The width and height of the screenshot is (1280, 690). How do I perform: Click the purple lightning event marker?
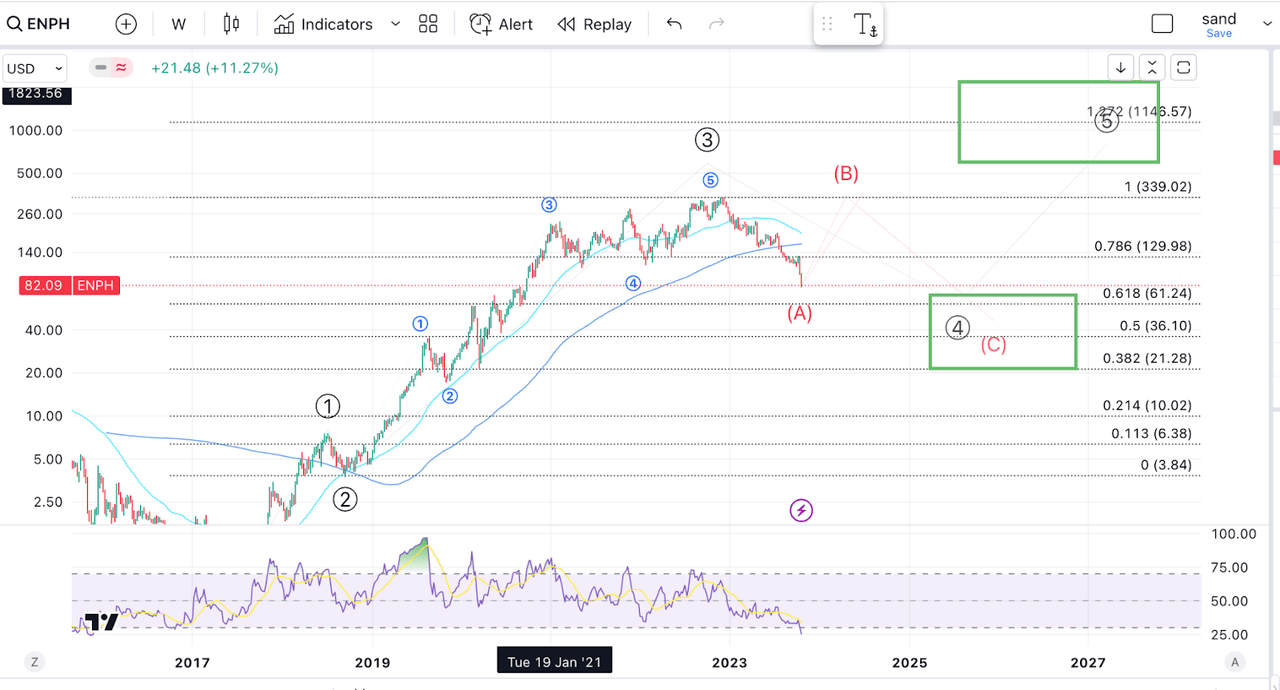(801, 511)
